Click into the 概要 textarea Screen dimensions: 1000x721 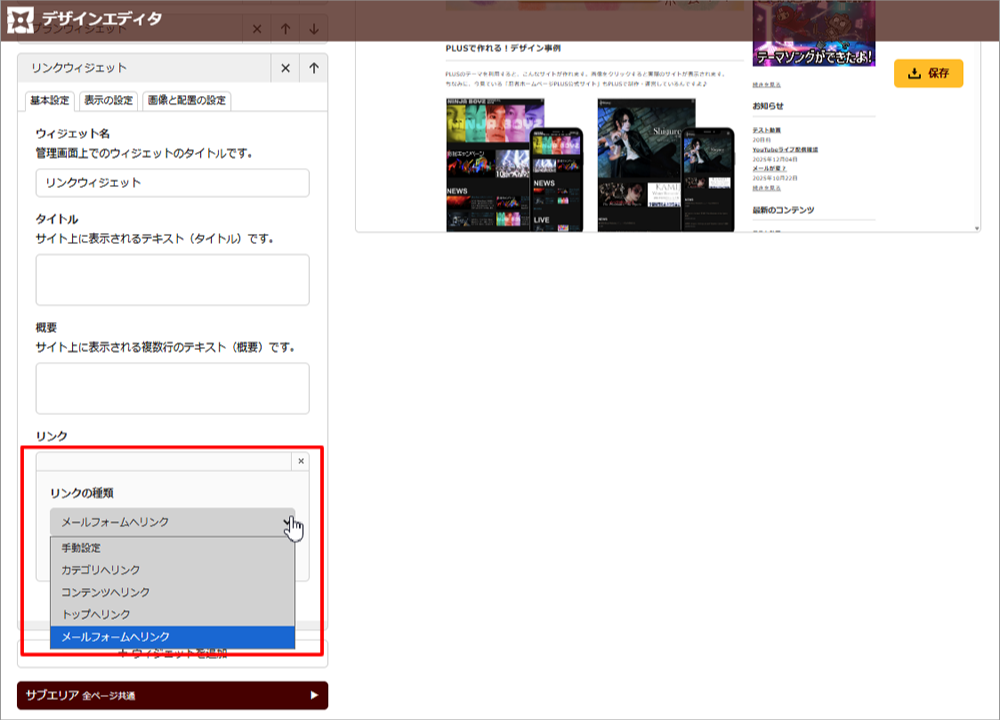click(x=172, y=388)
